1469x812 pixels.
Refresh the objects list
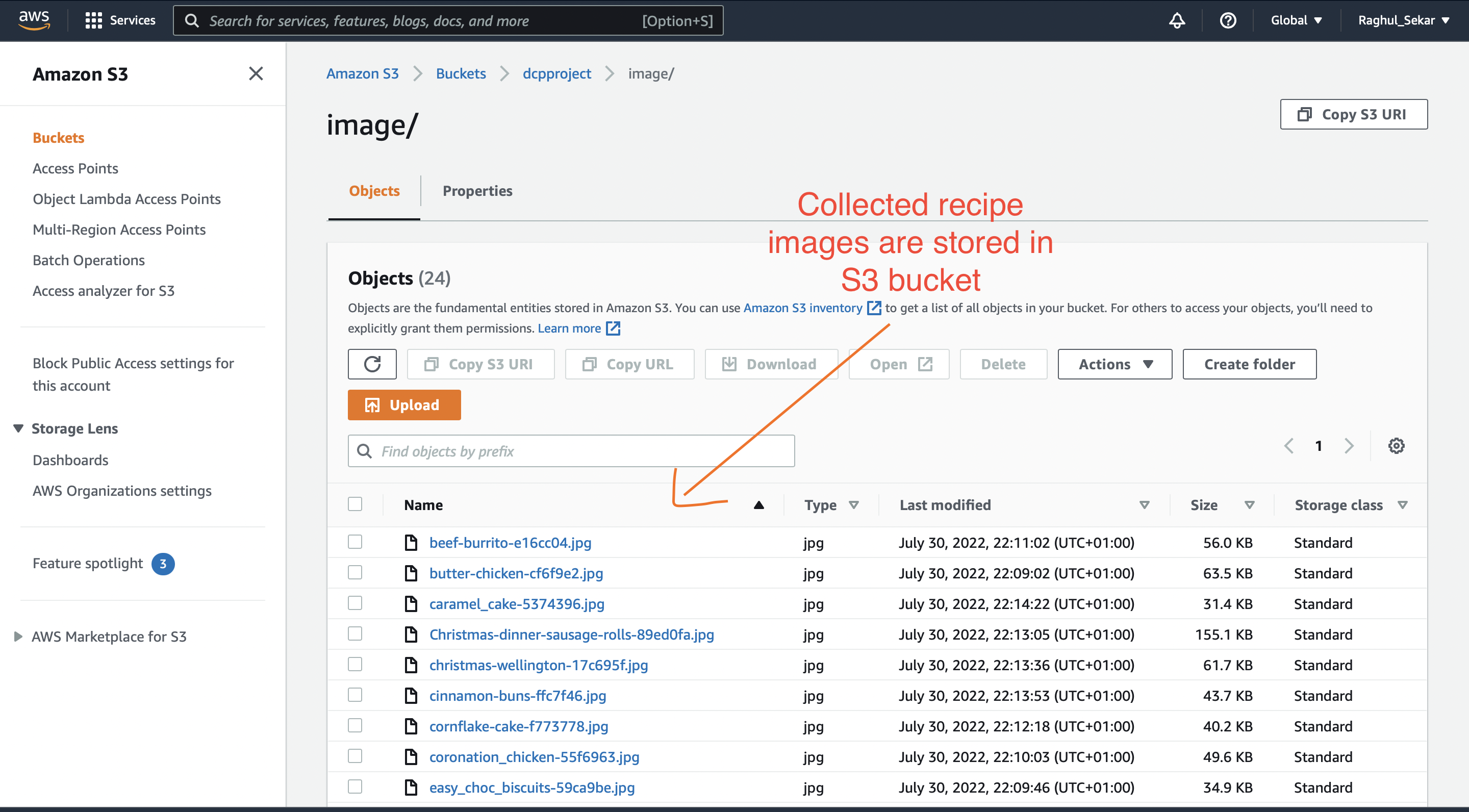tap(372, 364)
